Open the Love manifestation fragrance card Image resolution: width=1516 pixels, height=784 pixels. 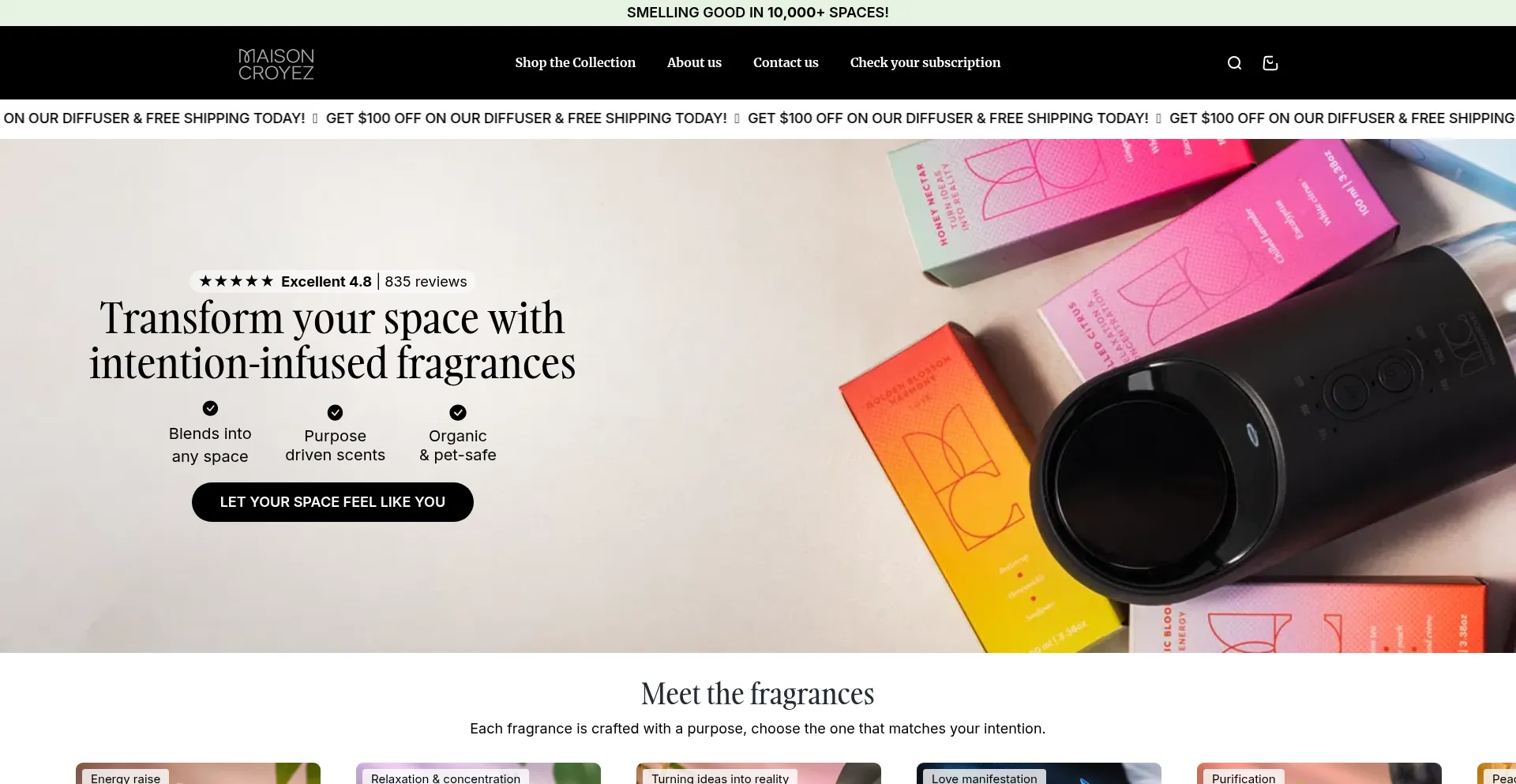(x=1038, y=773)
